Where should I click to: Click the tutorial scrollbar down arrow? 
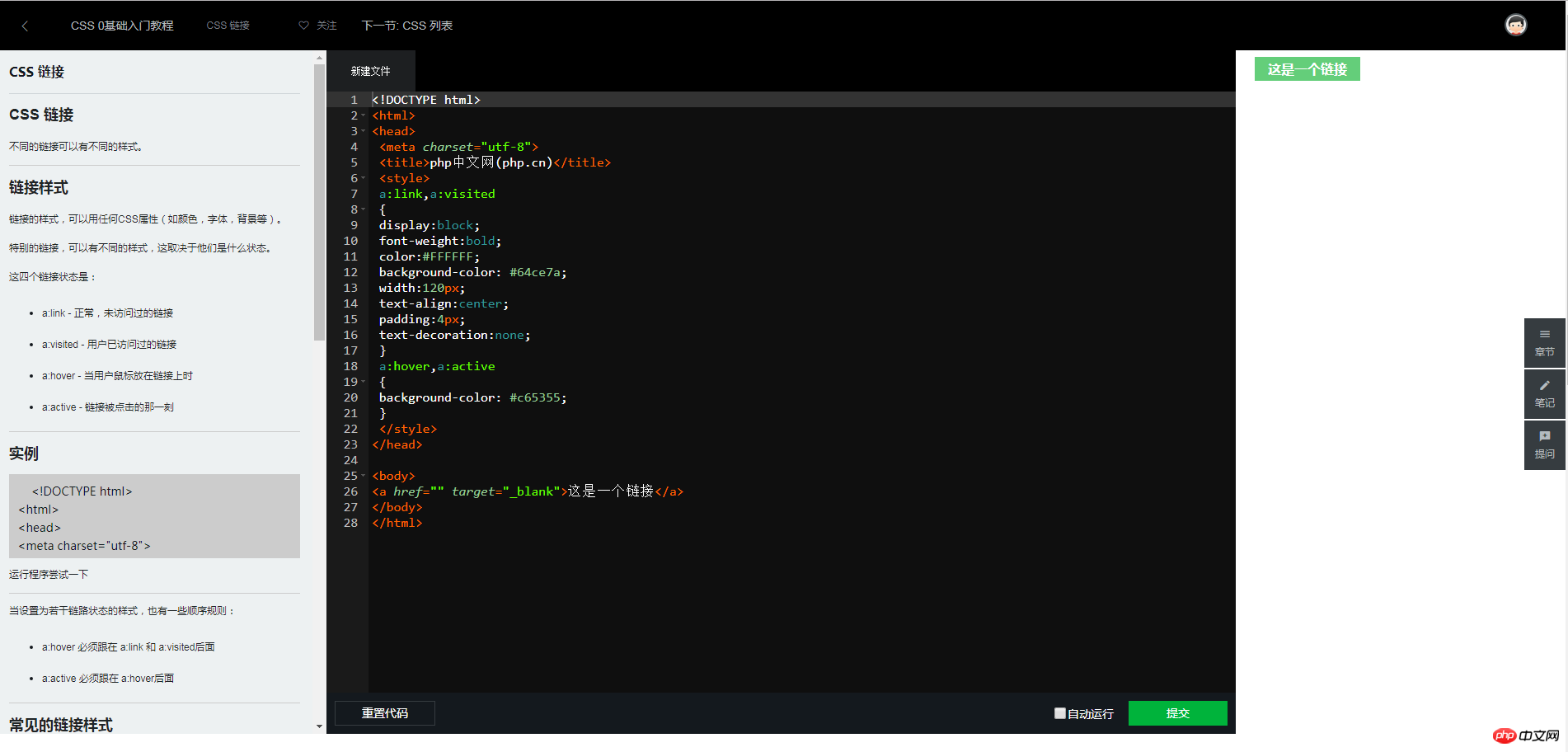pos(320,726)
